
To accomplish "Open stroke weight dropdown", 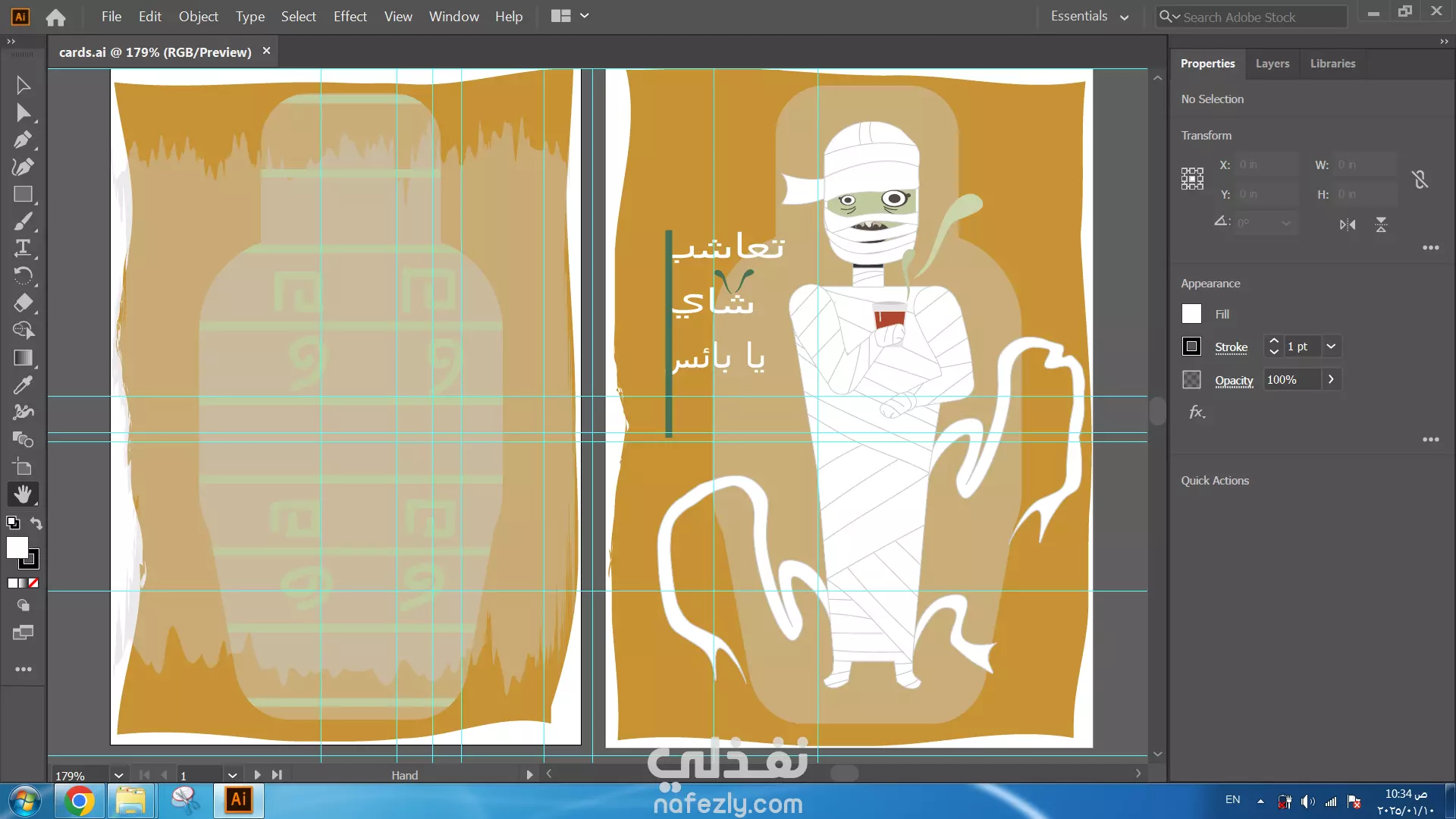I will click(x=1331, y=347).
